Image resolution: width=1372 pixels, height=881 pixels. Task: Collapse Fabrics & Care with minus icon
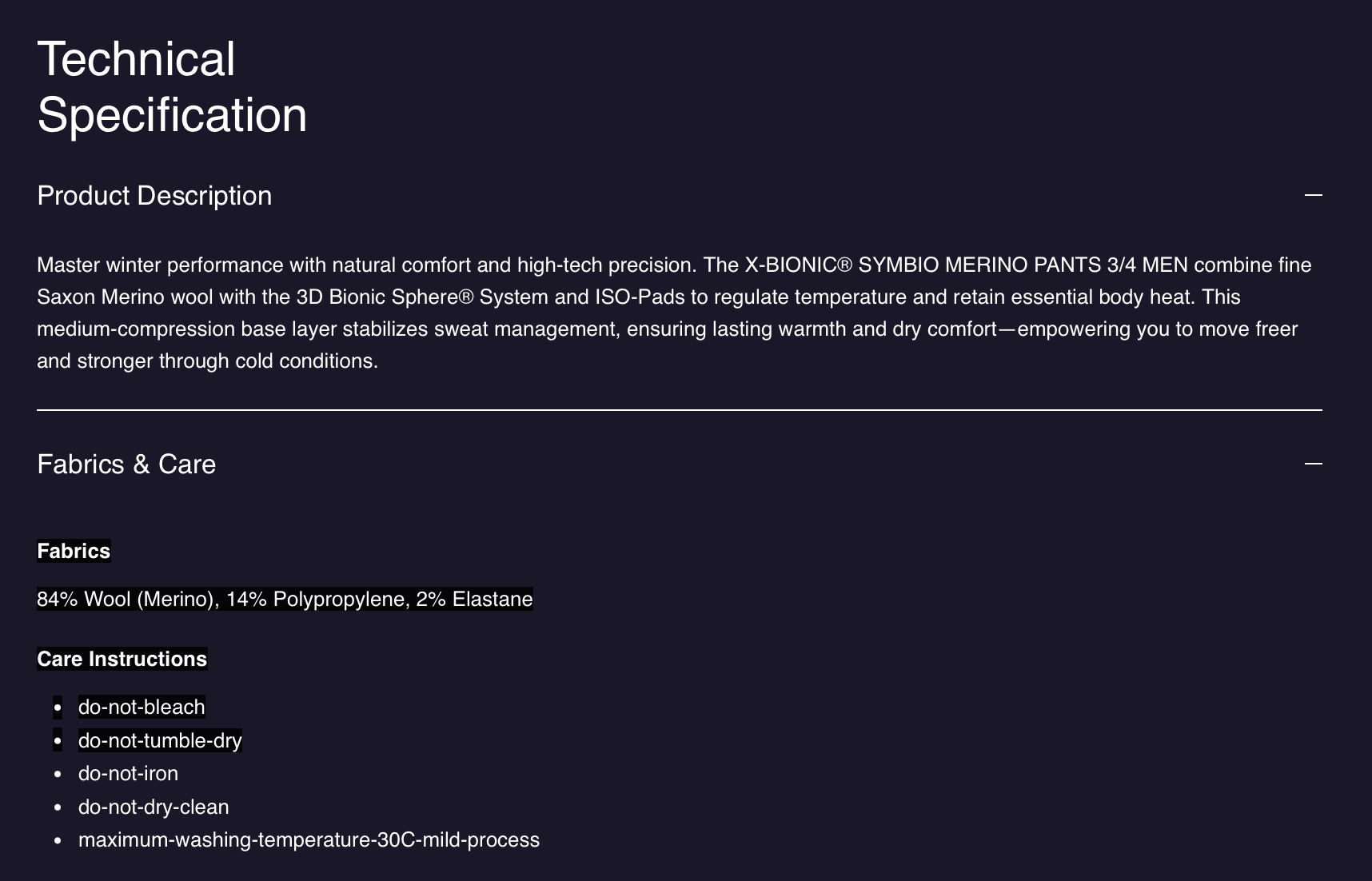click(1313, 464)
